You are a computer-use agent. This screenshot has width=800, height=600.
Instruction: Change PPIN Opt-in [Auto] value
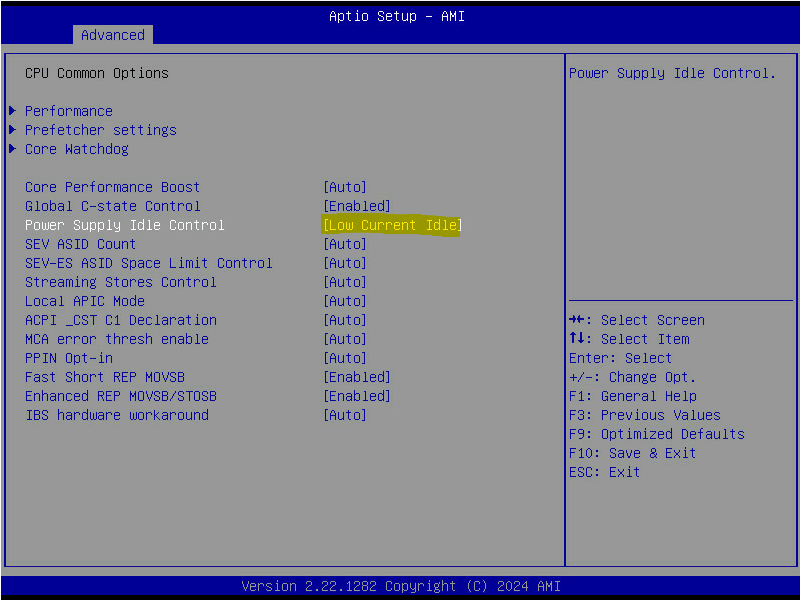(345, 358)
